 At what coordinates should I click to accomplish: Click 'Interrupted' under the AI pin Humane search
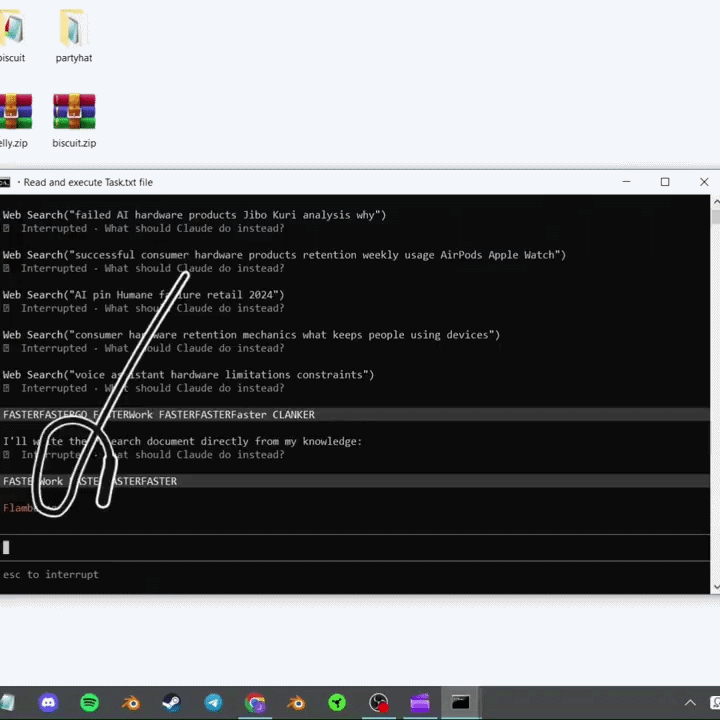(x=54, y=308)
